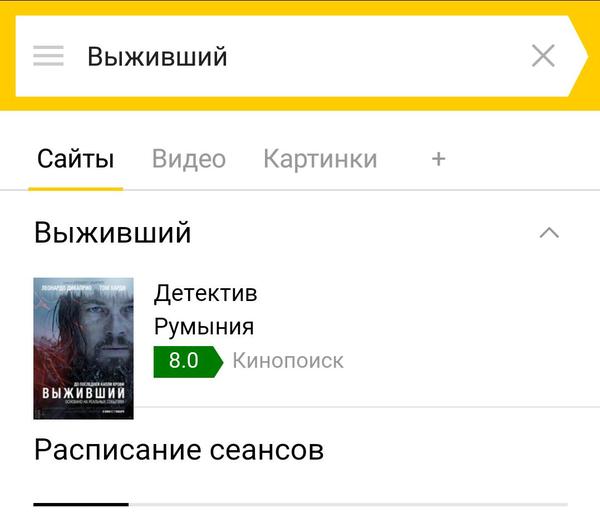Open the Кинопоиск rating source link

[x=288, y=361]
